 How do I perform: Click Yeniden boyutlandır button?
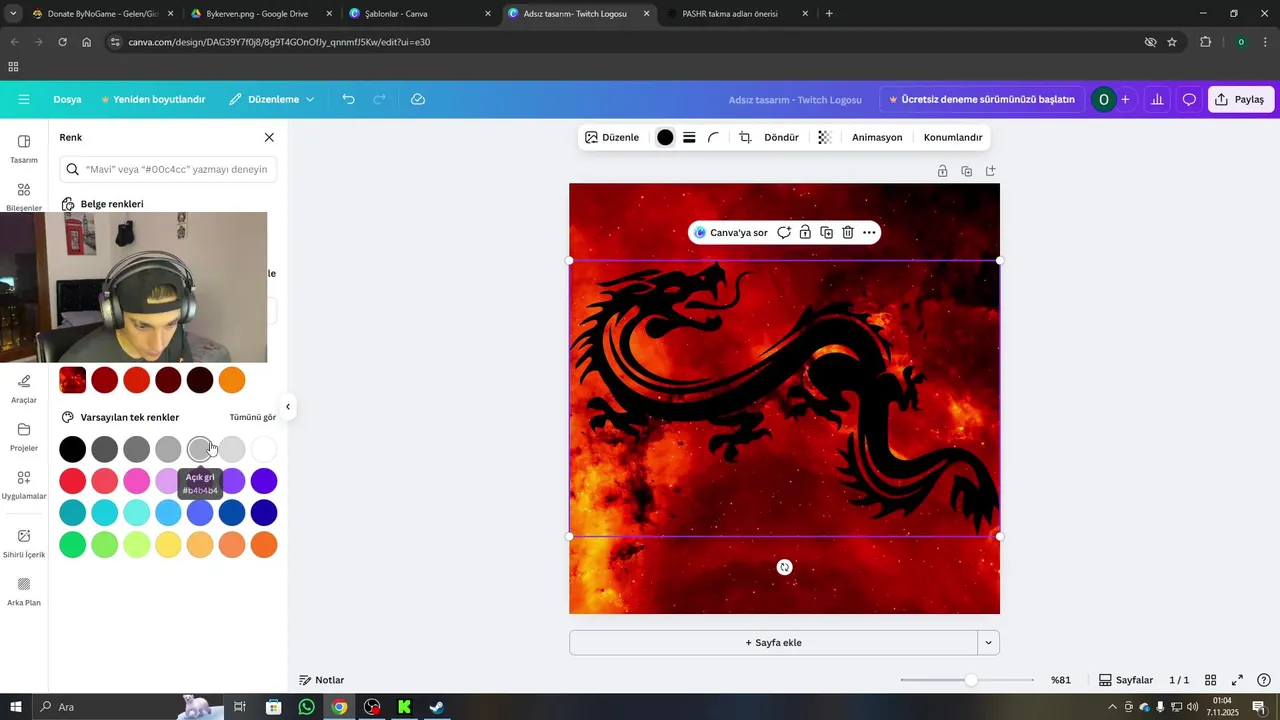(x=152, y=99)
